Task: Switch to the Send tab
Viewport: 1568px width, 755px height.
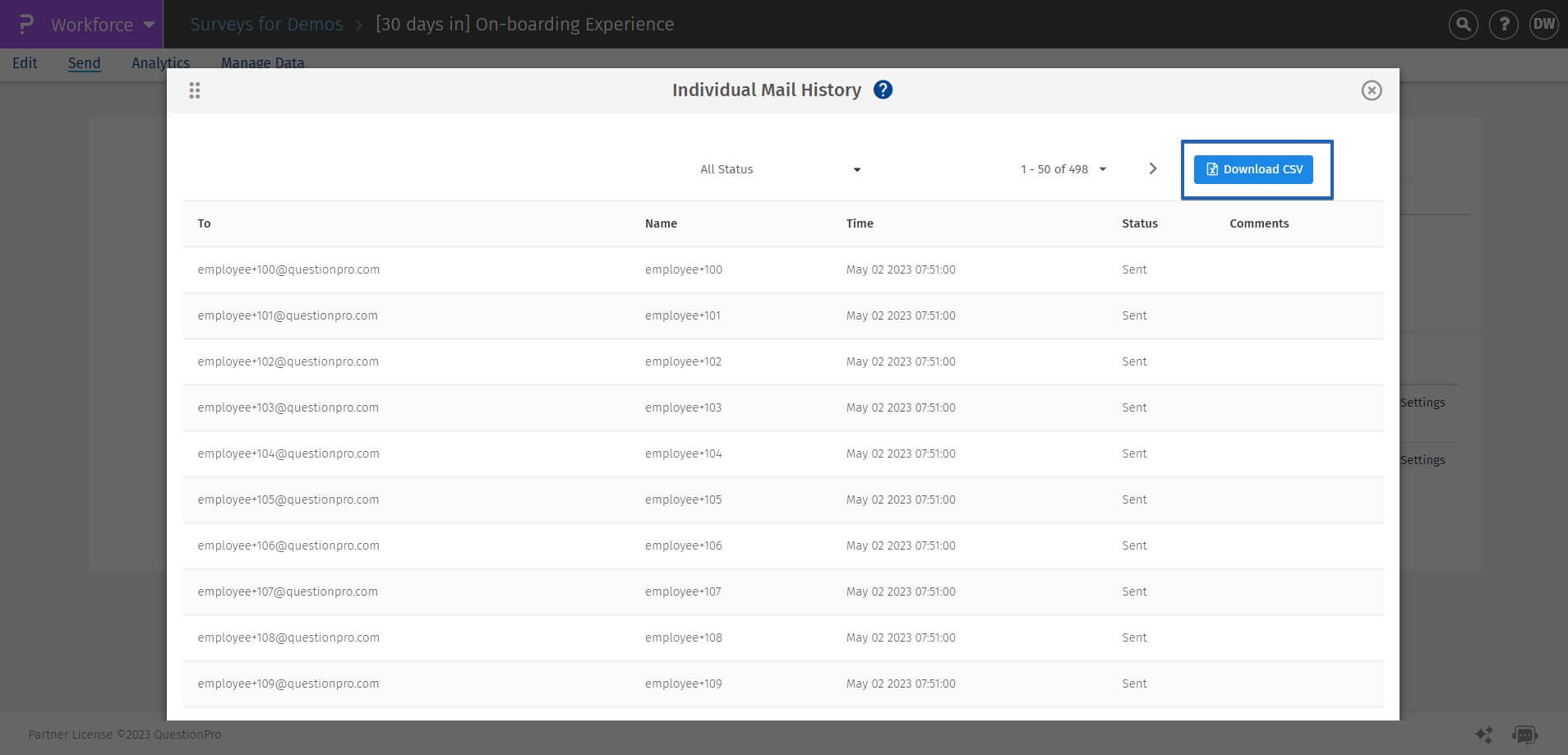Action: coord(84,62)
